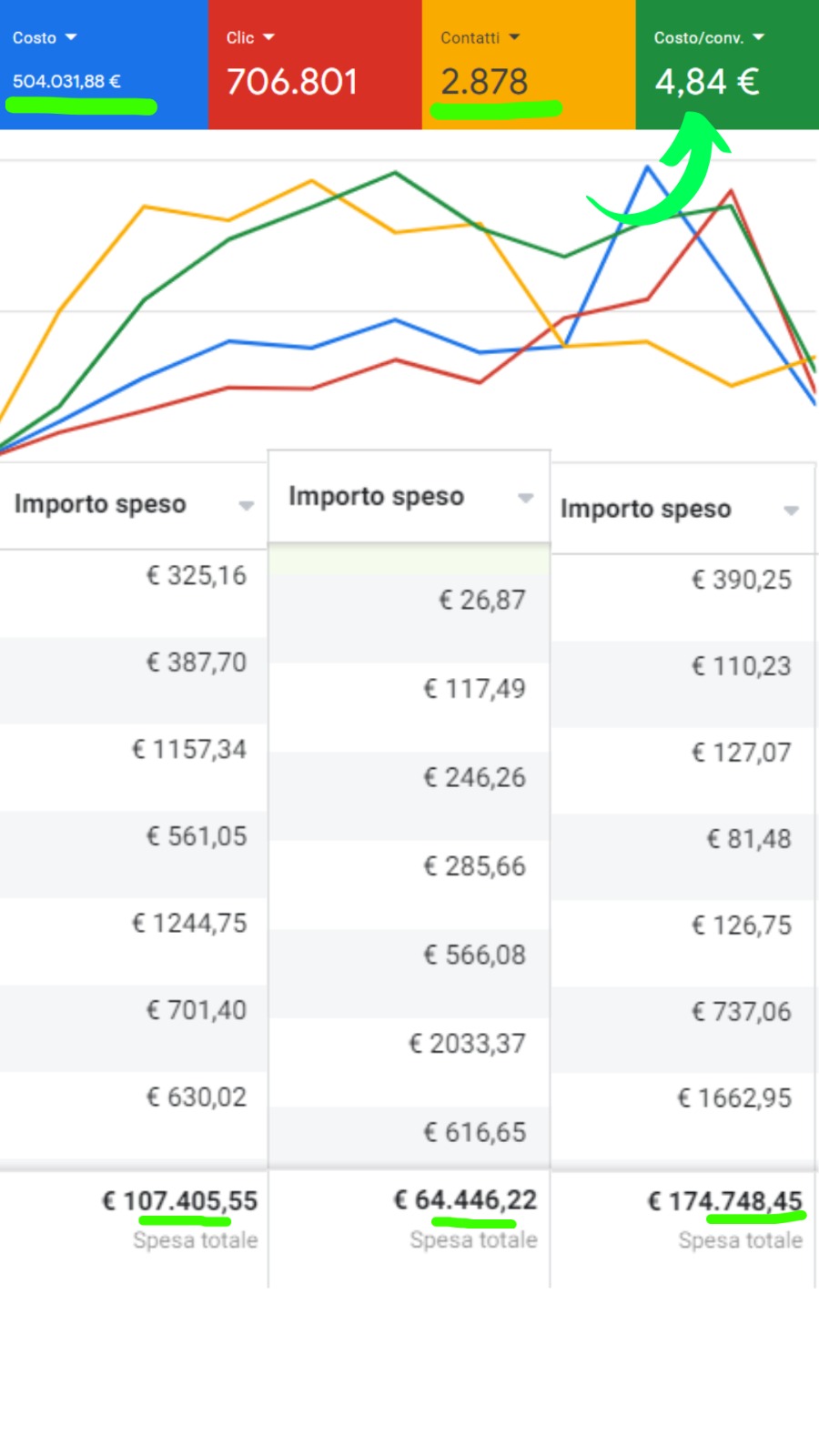The image size is (819, 1456).
Task: Select the green Costo/conv. scorecard 4,84 €
Action: click(x=726, y=64)
